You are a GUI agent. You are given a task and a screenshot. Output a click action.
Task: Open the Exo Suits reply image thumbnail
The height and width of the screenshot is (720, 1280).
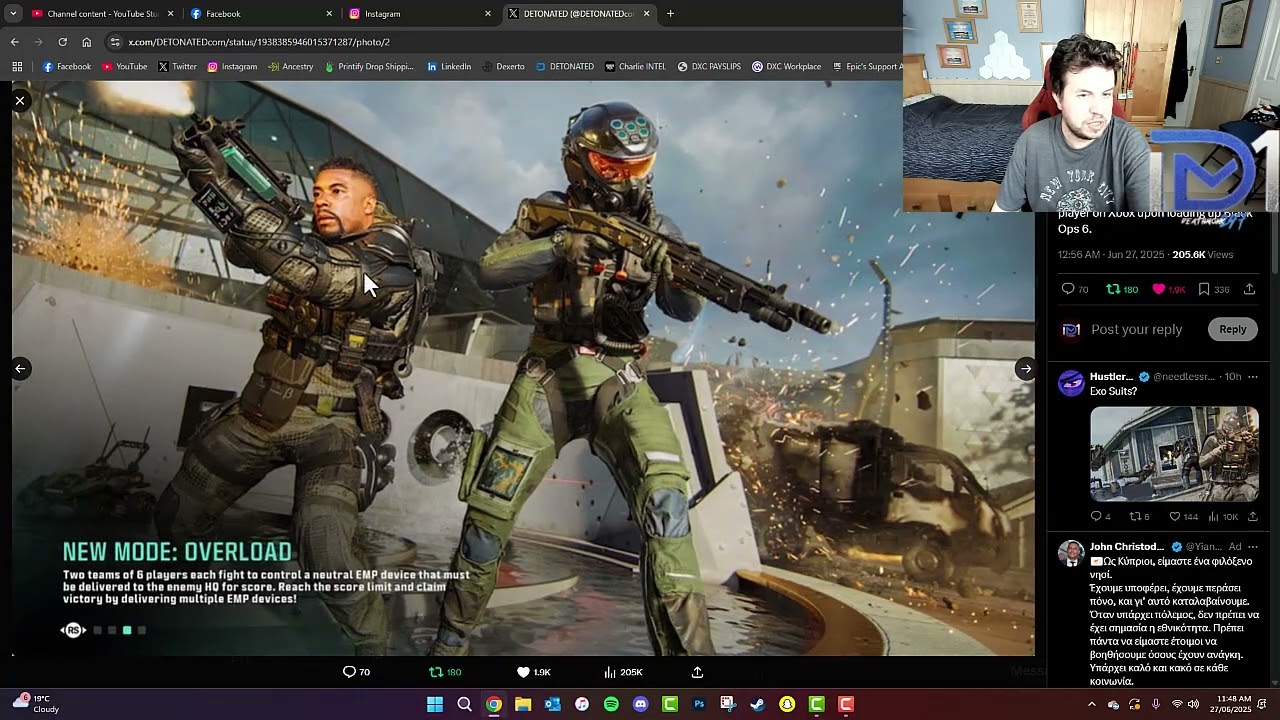click(1174, 453)
